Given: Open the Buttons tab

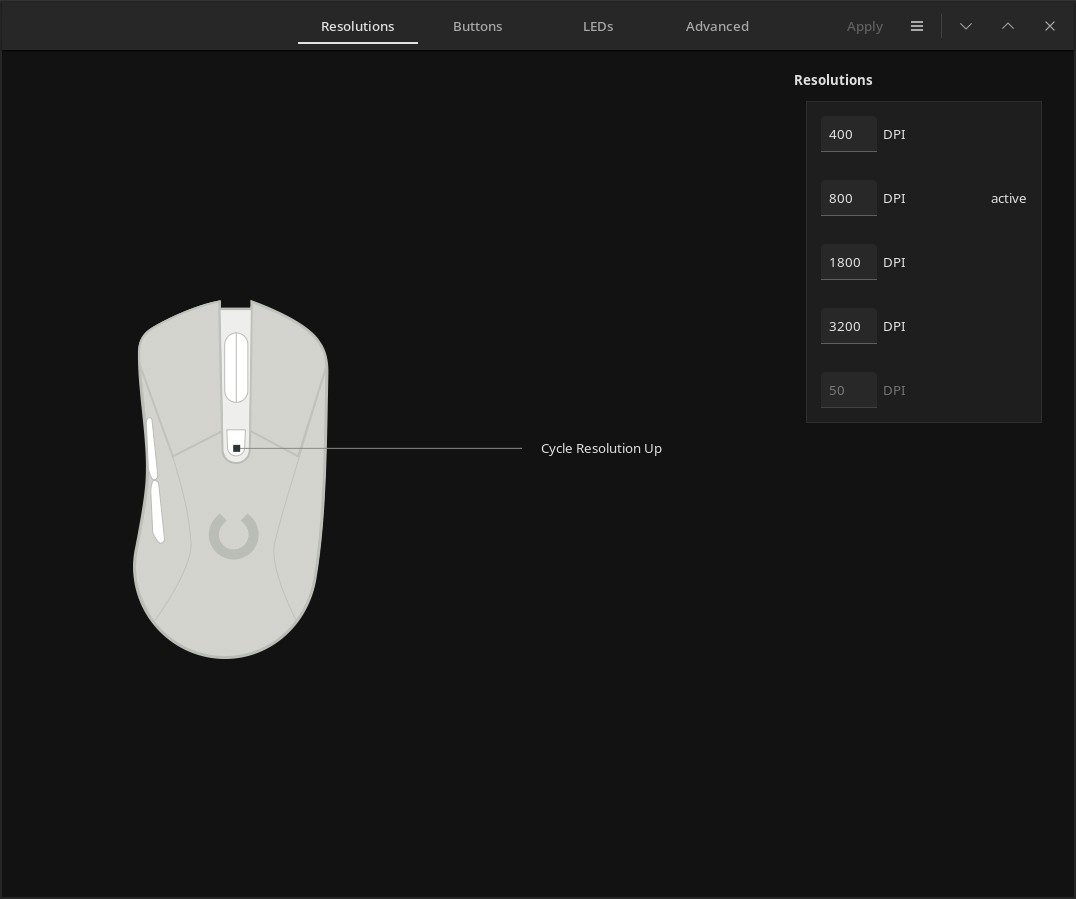Looking at the screenshot, I should tap(478, 26).
